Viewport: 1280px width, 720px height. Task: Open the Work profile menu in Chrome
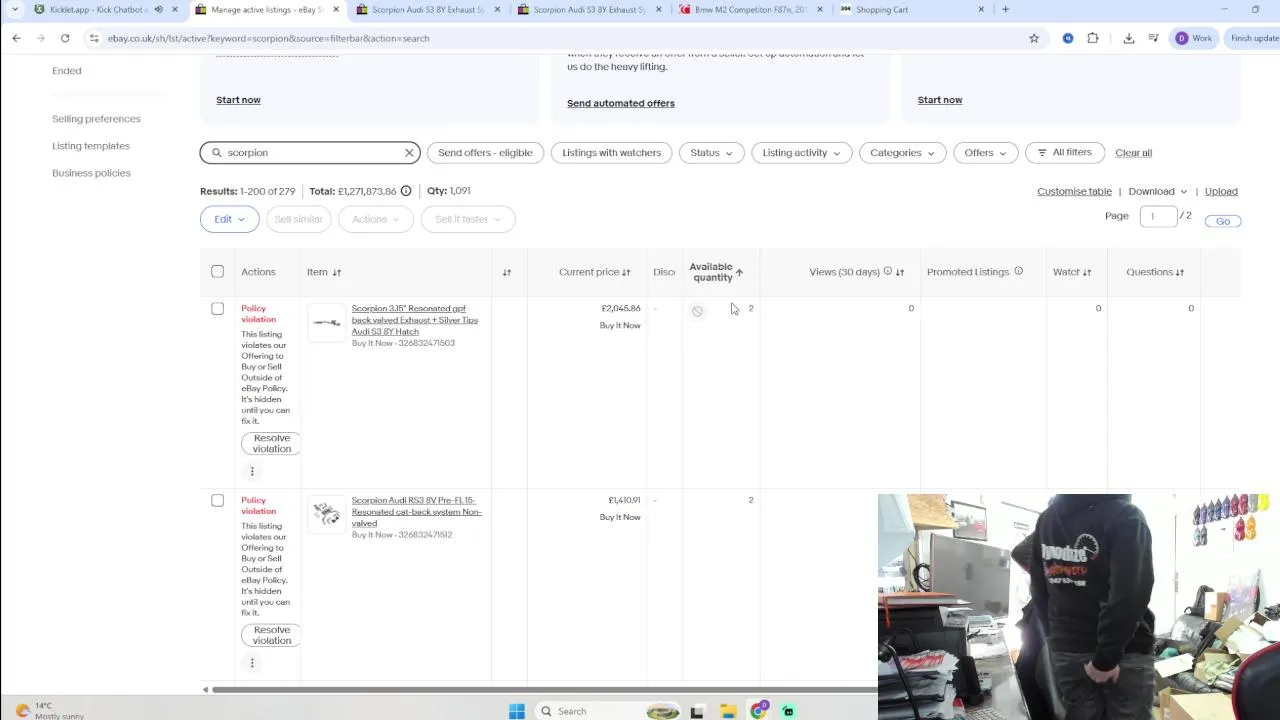1194,38
